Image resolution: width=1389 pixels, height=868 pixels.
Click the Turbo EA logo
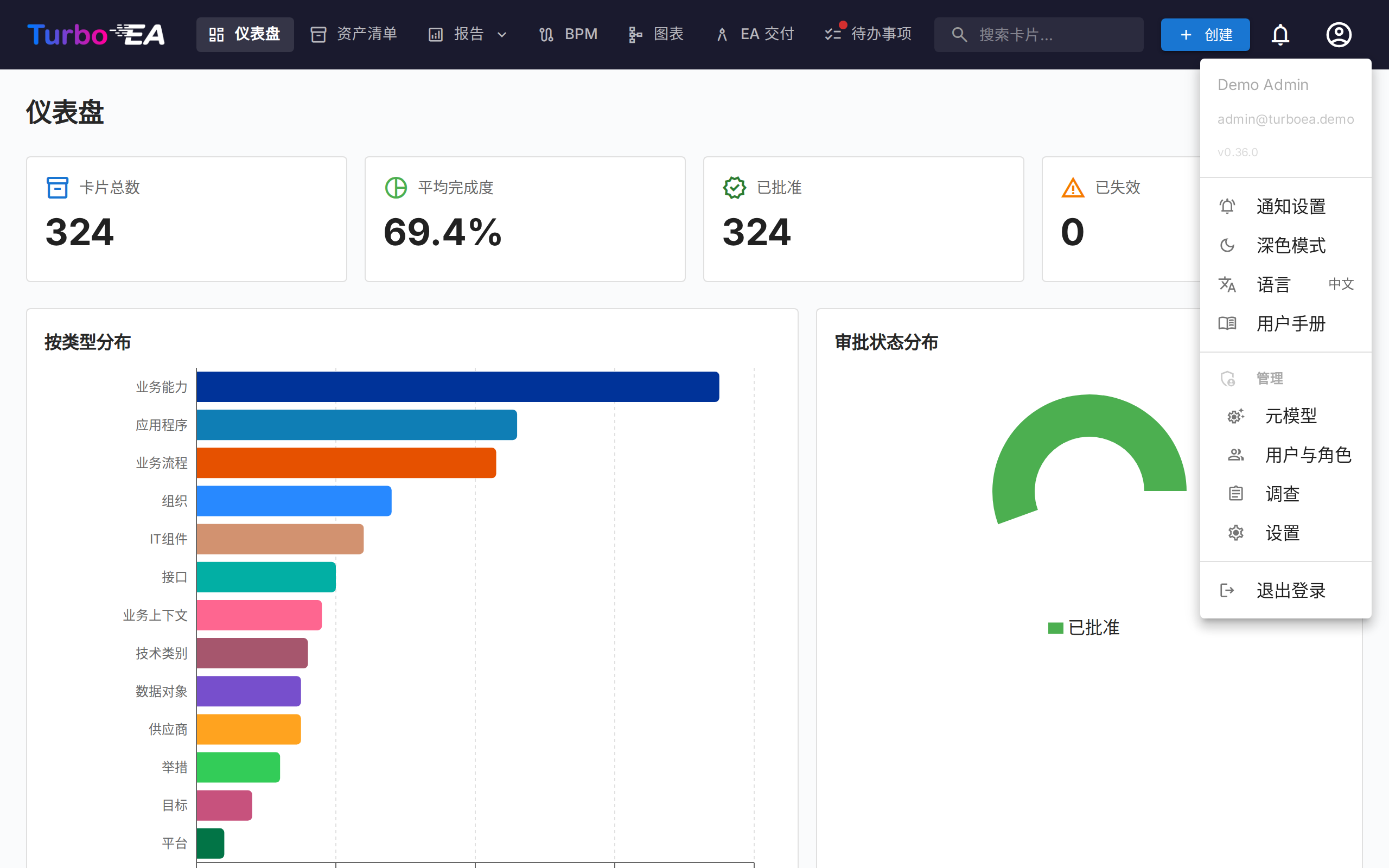pos(97,35)
